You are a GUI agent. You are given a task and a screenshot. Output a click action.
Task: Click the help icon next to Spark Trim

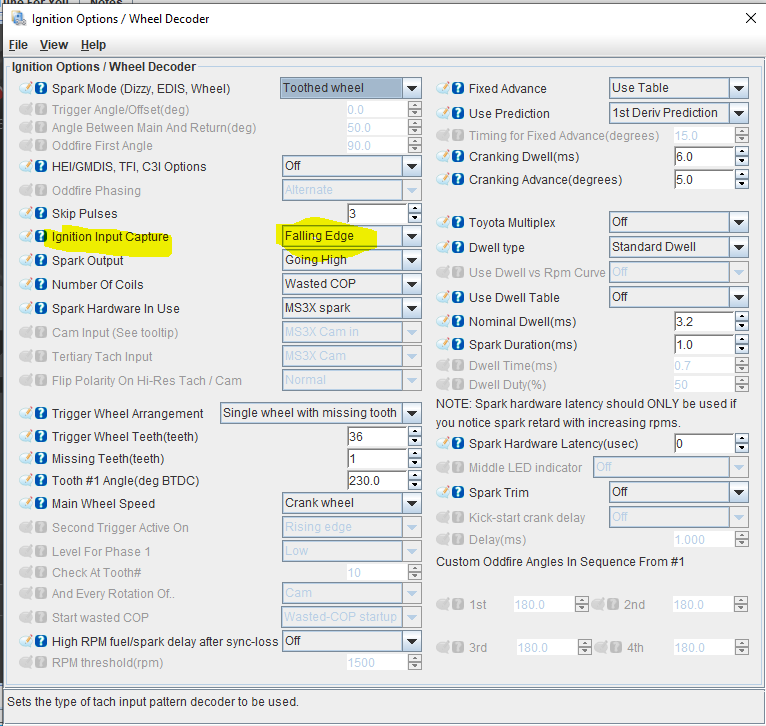458,493
